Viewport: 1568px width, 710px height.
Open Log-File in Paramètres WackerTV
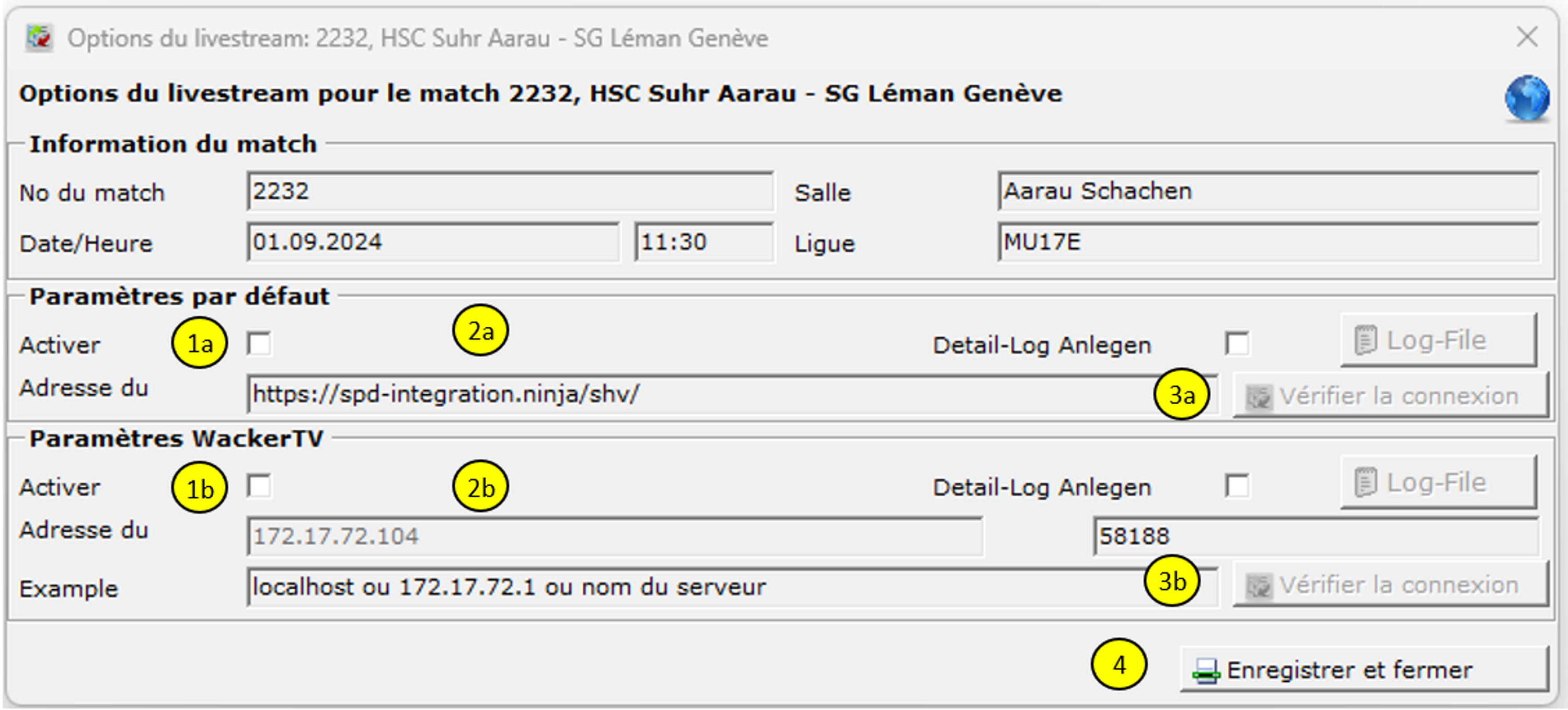pos(1438,483)
